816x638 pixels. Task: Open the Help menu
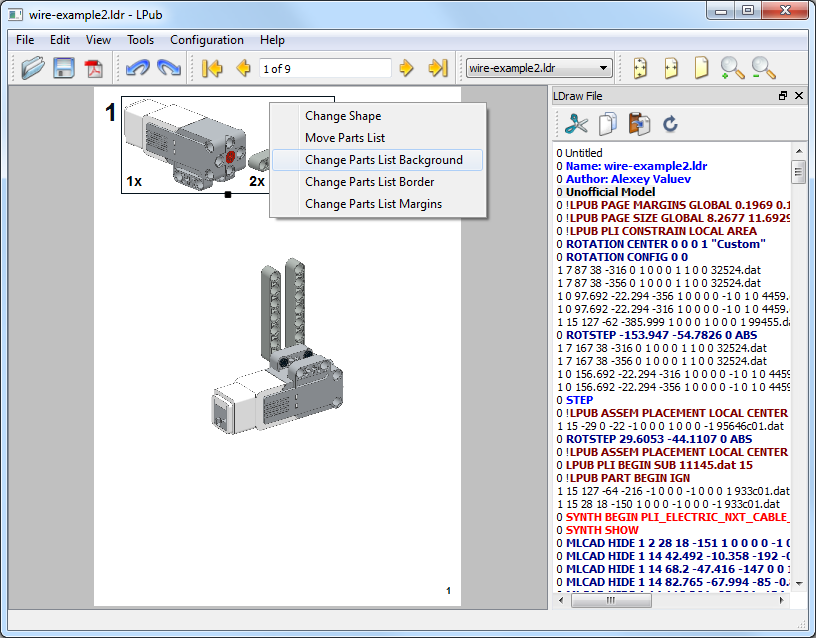pos(272,40)
